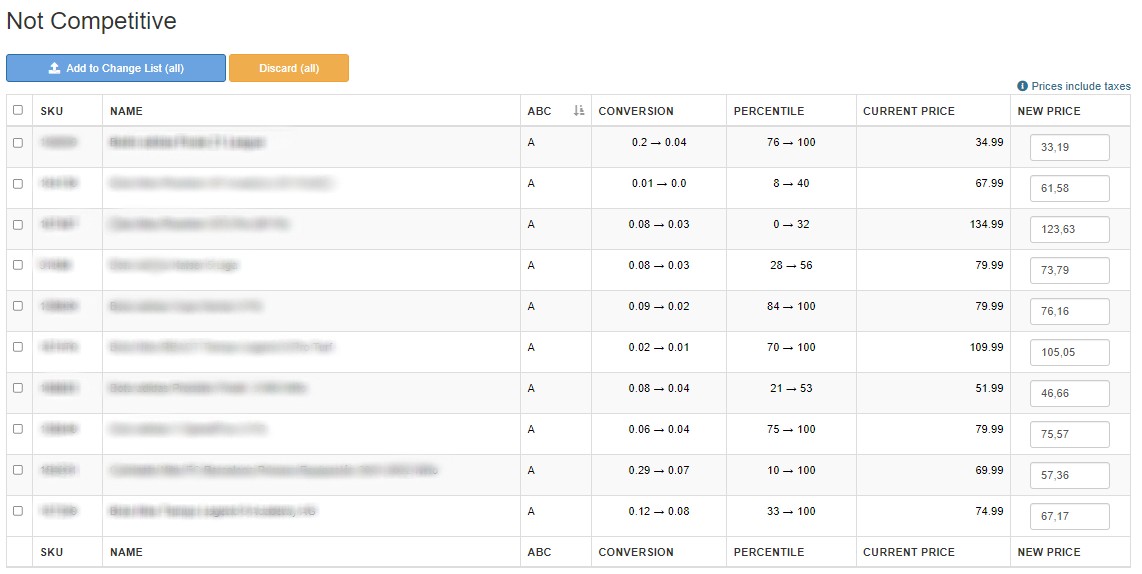Click the Add to Change List (all) label
1142x574 pixels.
pos(125,68)
